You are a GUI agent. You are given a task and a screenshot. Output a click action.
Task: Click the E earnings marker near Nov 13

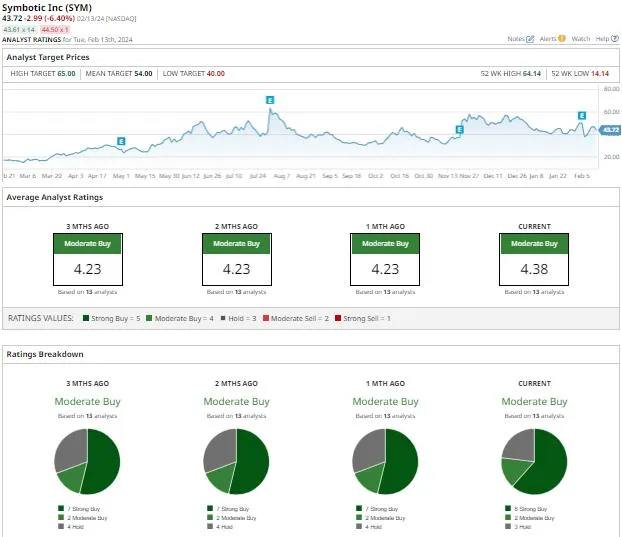click(459, 129)
